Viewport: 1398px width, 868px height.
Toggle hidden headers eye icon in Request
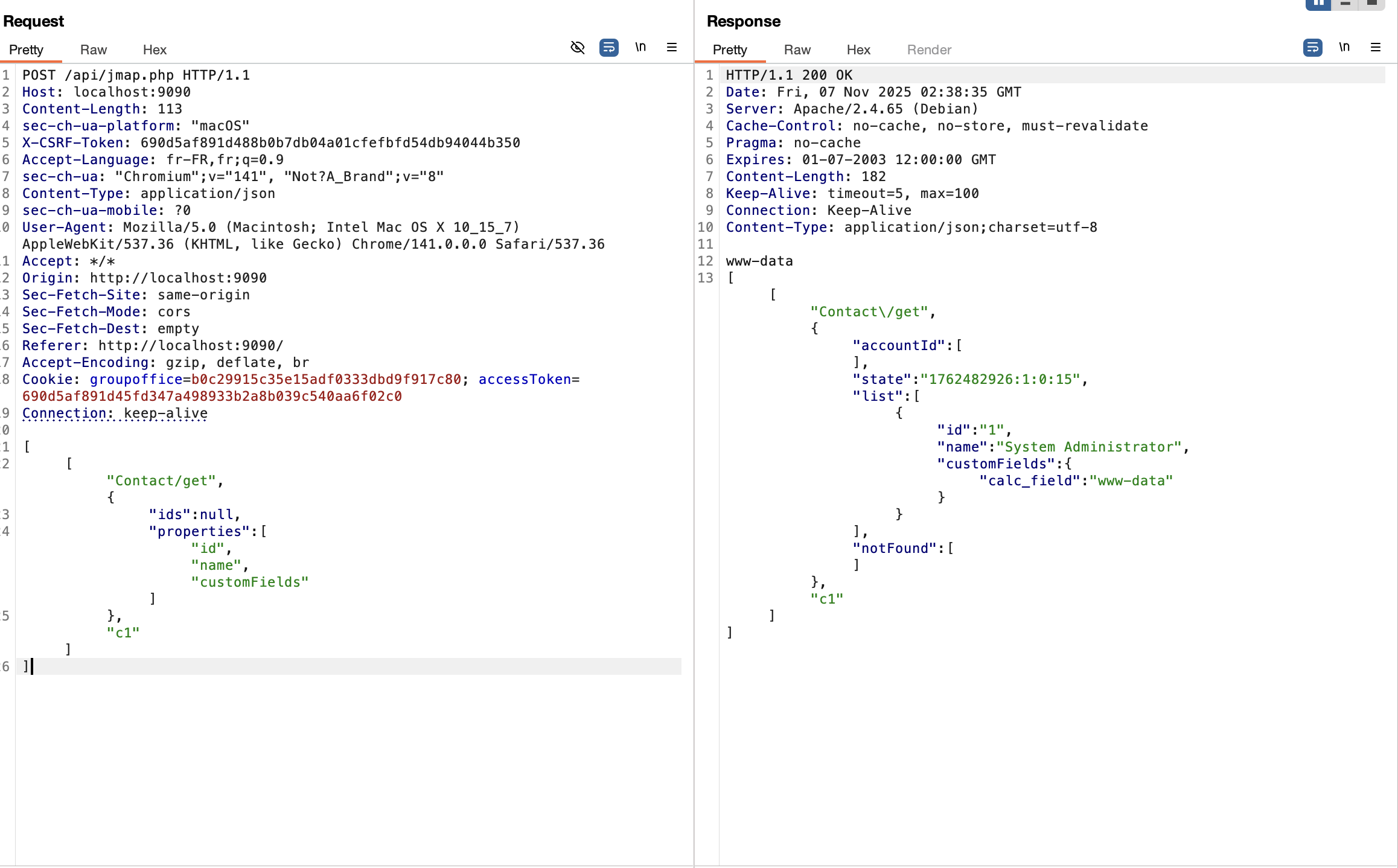578,47
